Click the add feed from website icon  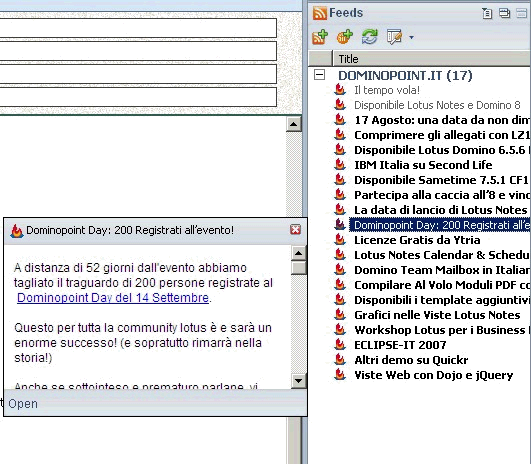pos(345,37)
